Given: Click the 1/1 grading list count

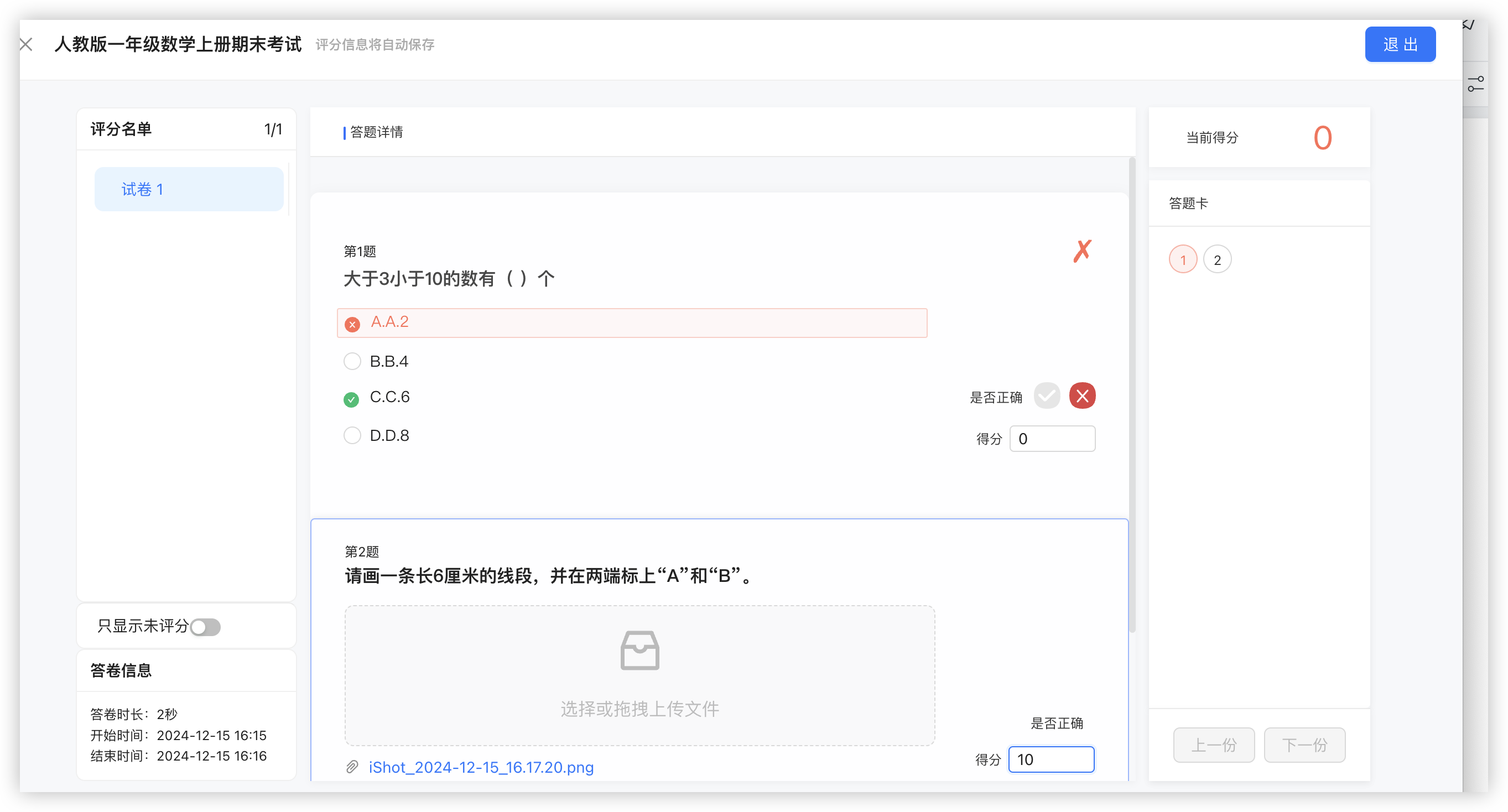Looking at the screenshot, I should 273,129.
